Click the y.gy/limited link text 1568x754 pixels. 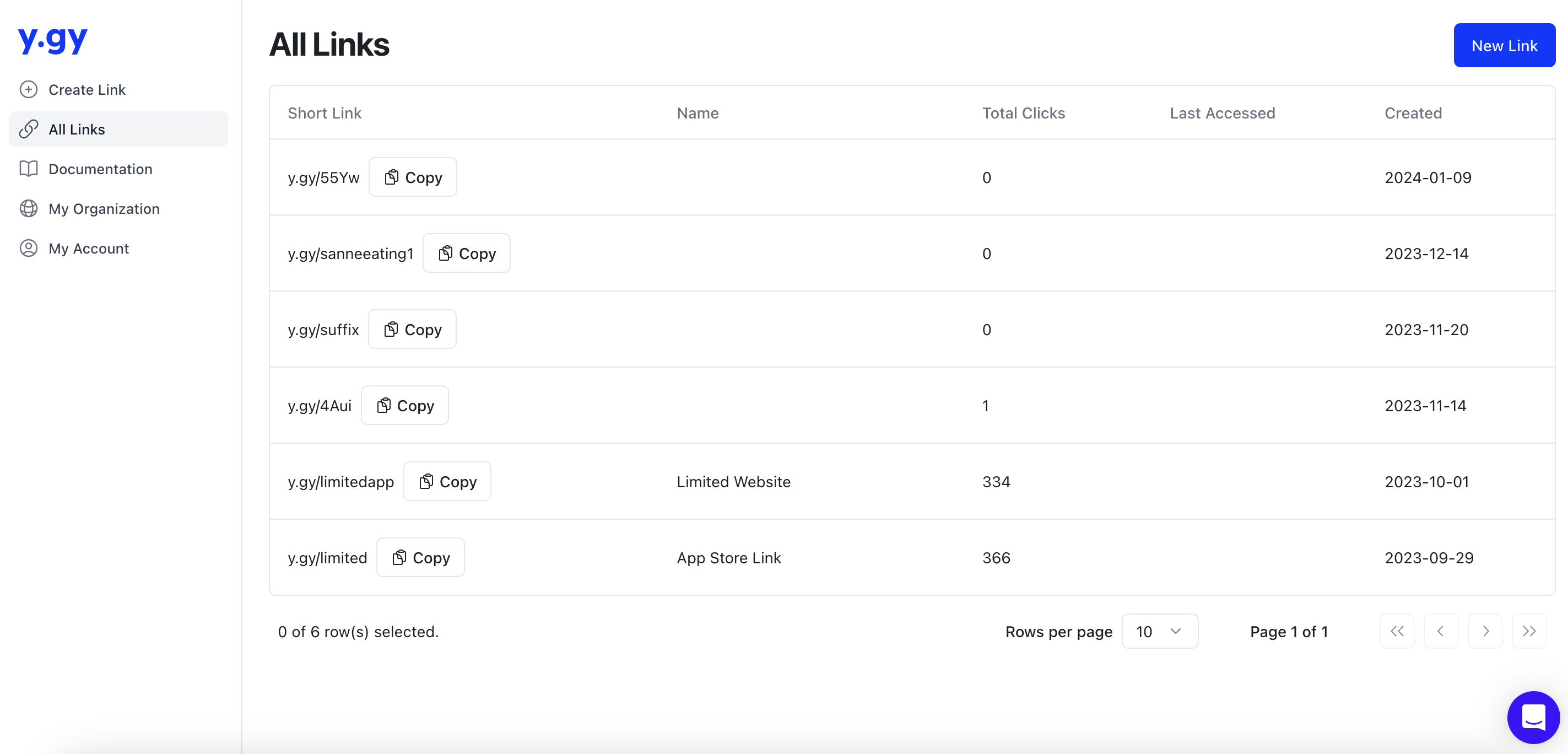click(327, 558)
